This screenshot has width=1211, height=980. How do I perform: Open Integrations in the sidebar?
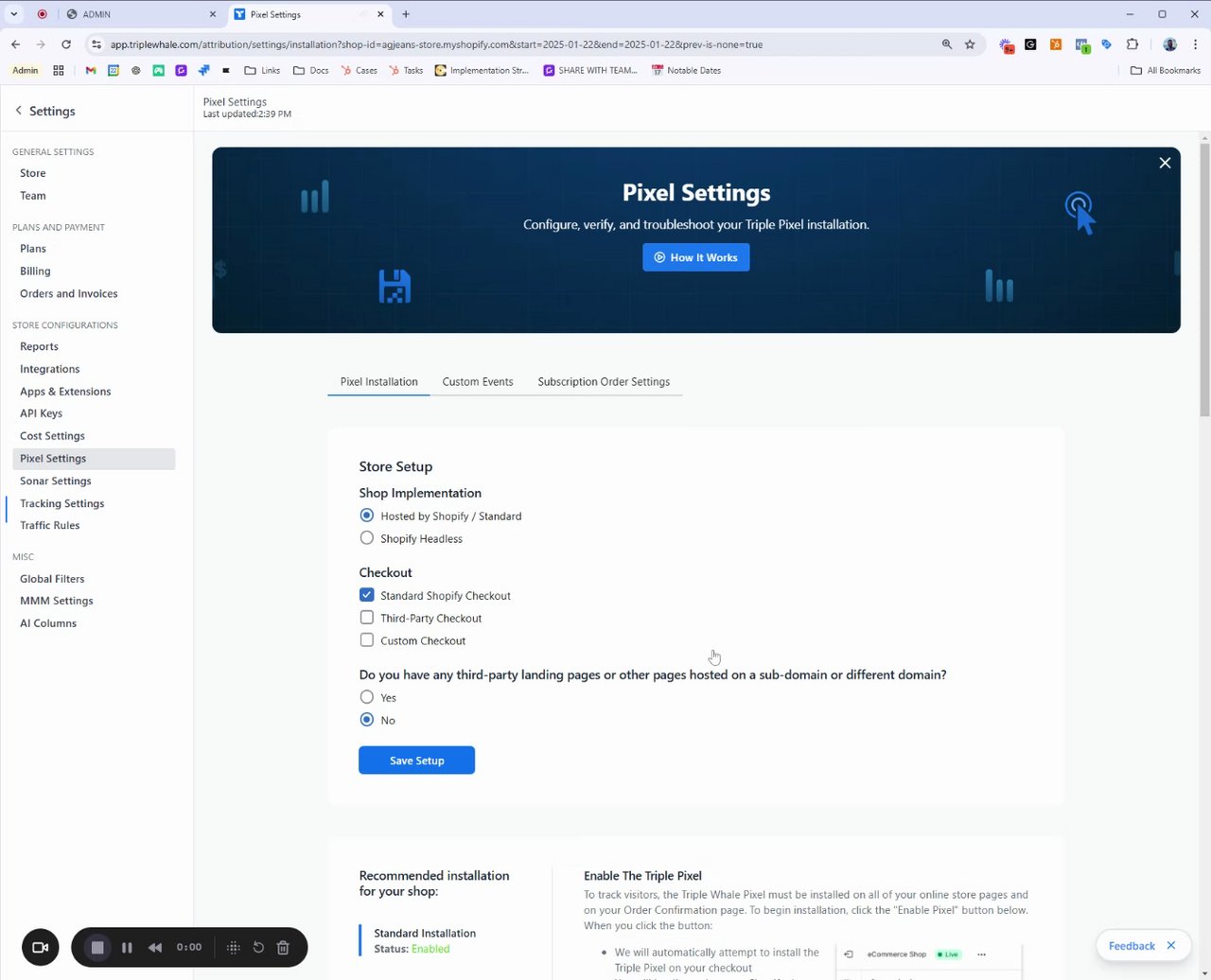(x=50, y=369)
